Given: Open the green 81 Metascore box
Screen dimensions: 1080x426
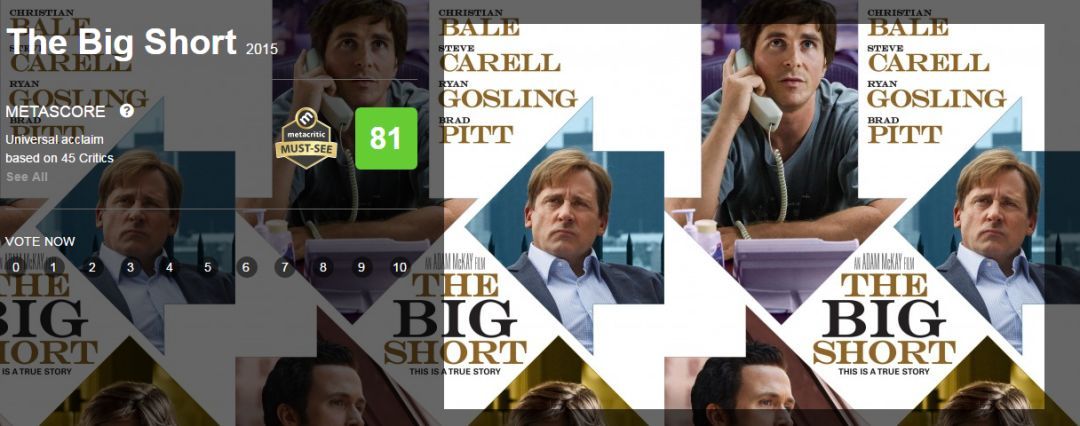Looking at the screenshot, I should (x=386, y=139).
